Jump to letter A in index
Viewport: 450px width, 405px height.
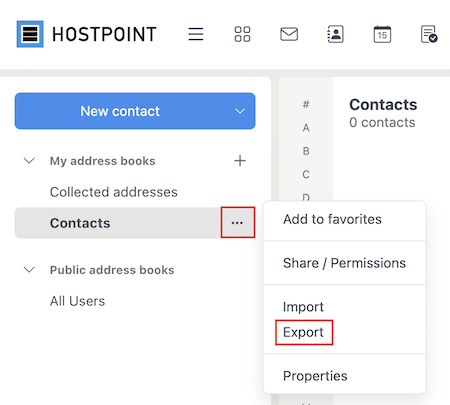point(306,128)
